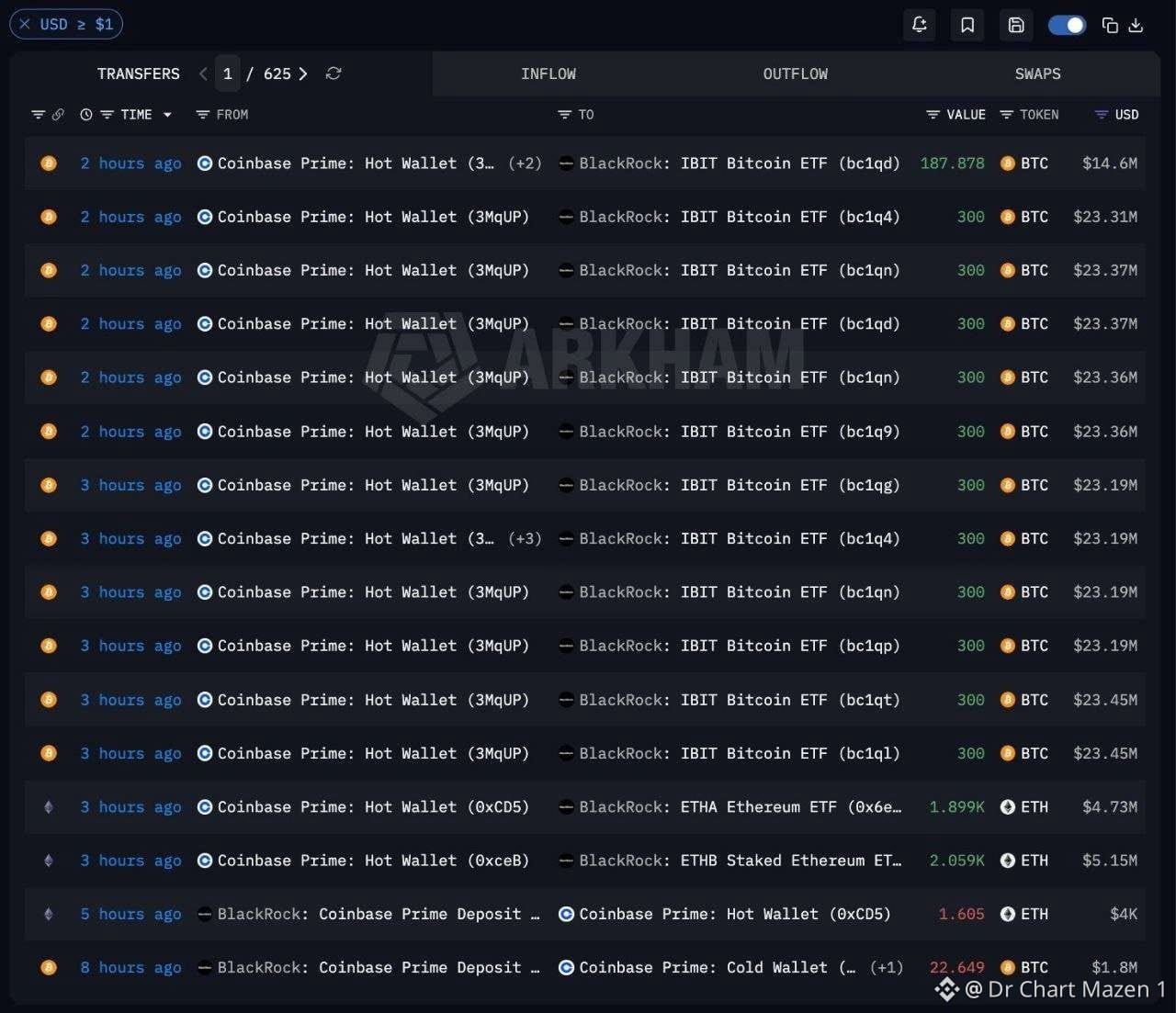The height and width of the screenshot is (1013, 1176).
Task: Click the BlackRock logo beside ETHA Ethereum ETF
Action: click(x=566, y=807)
